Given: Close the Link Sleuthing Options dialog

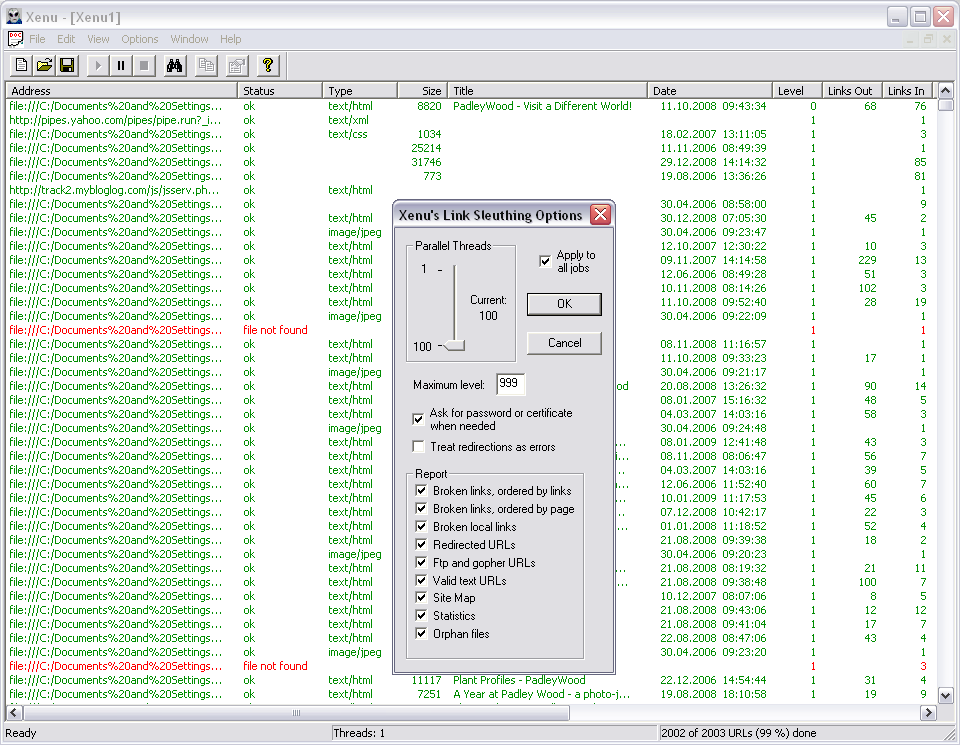Looking at the screenshot, I should [600, 215].
